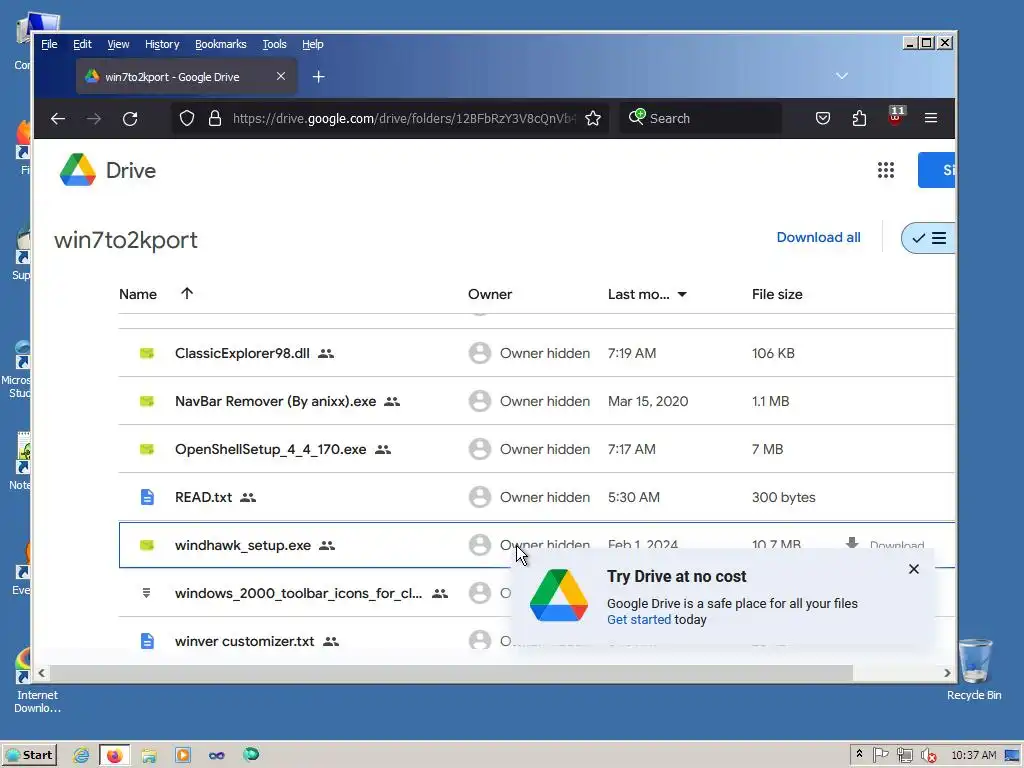Open Internet Explorer from the taskbar

pos(81,756)
